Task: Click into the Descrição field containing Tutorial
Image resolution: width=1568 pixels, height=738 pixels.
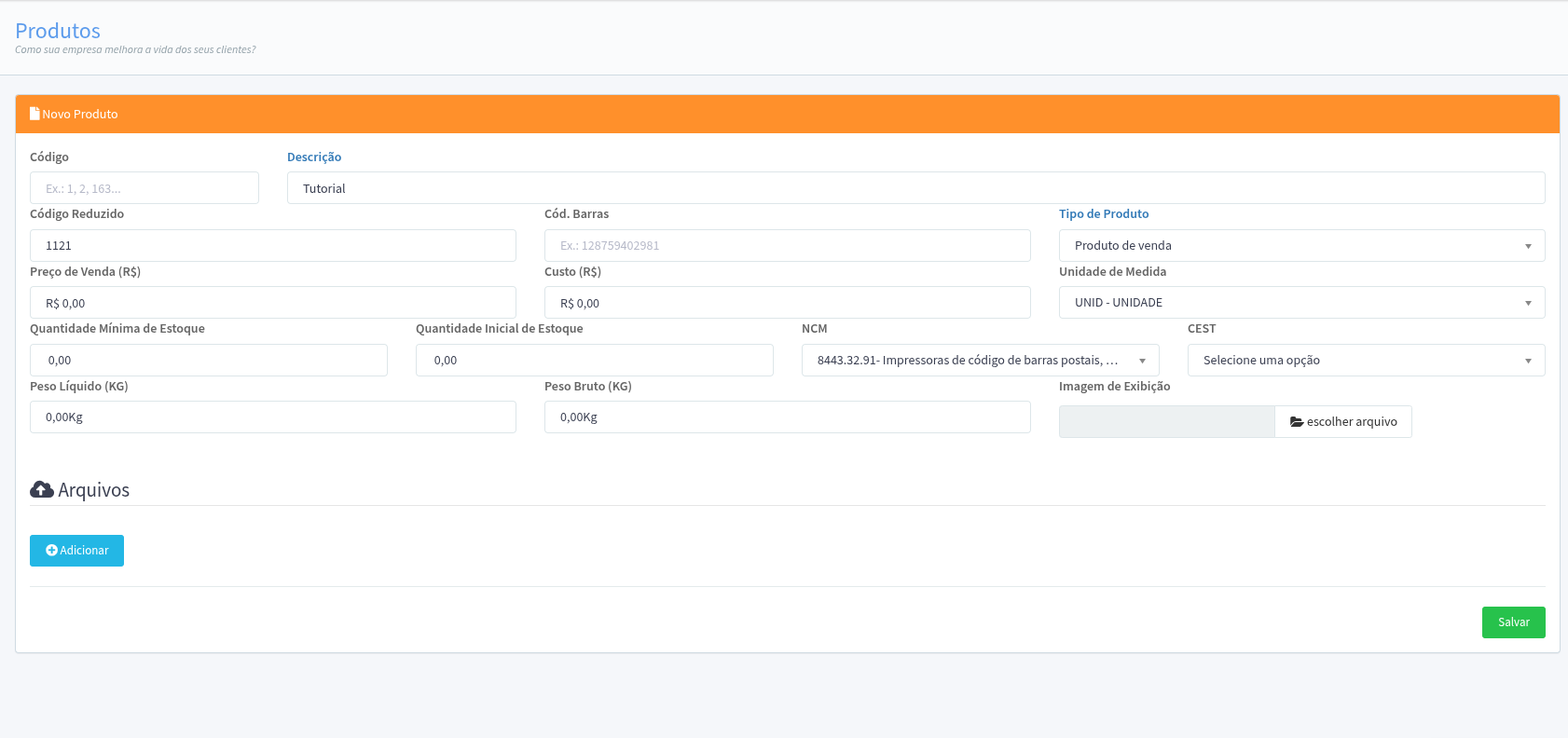Action: coord(915,188)
